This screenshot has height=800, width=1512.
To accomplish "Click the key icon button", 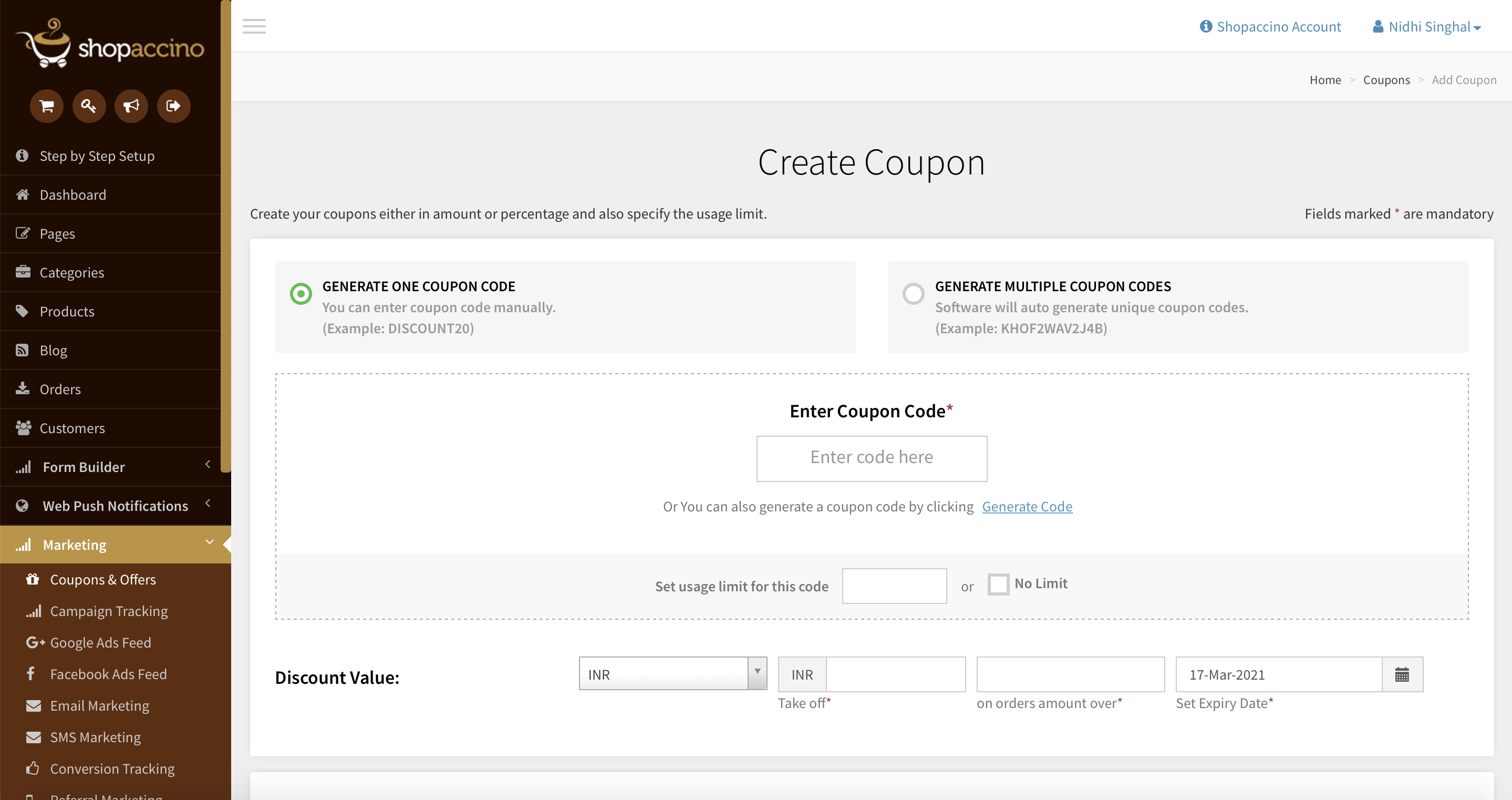I will pos(89,106).
